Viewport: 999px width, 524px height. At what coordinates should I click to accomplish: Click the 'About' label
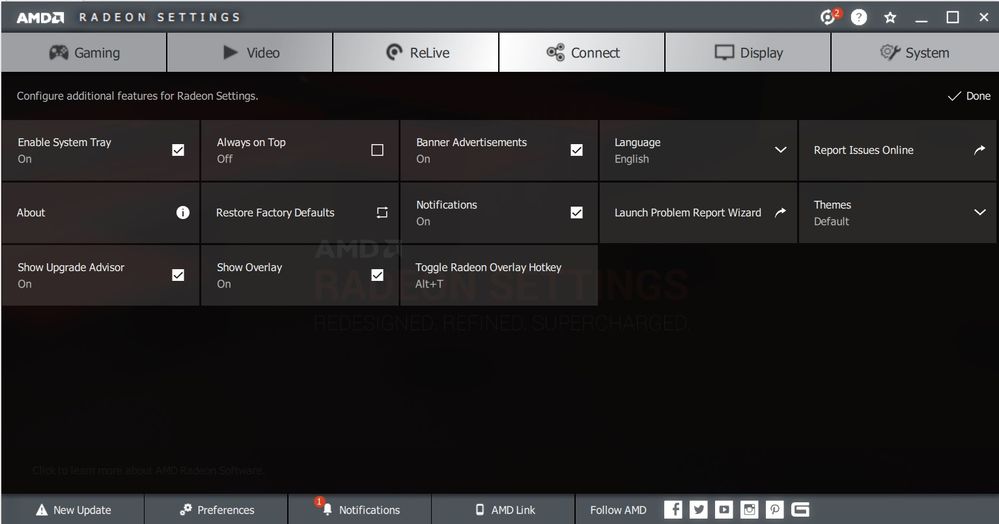[31, 212]
